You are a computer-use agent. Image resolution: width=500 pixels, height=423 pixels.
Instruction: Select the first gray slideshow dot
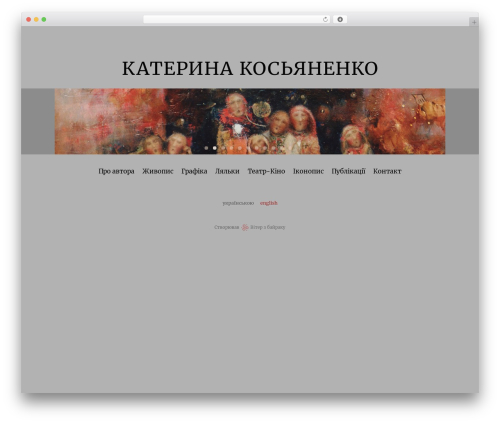click(206, 148)
